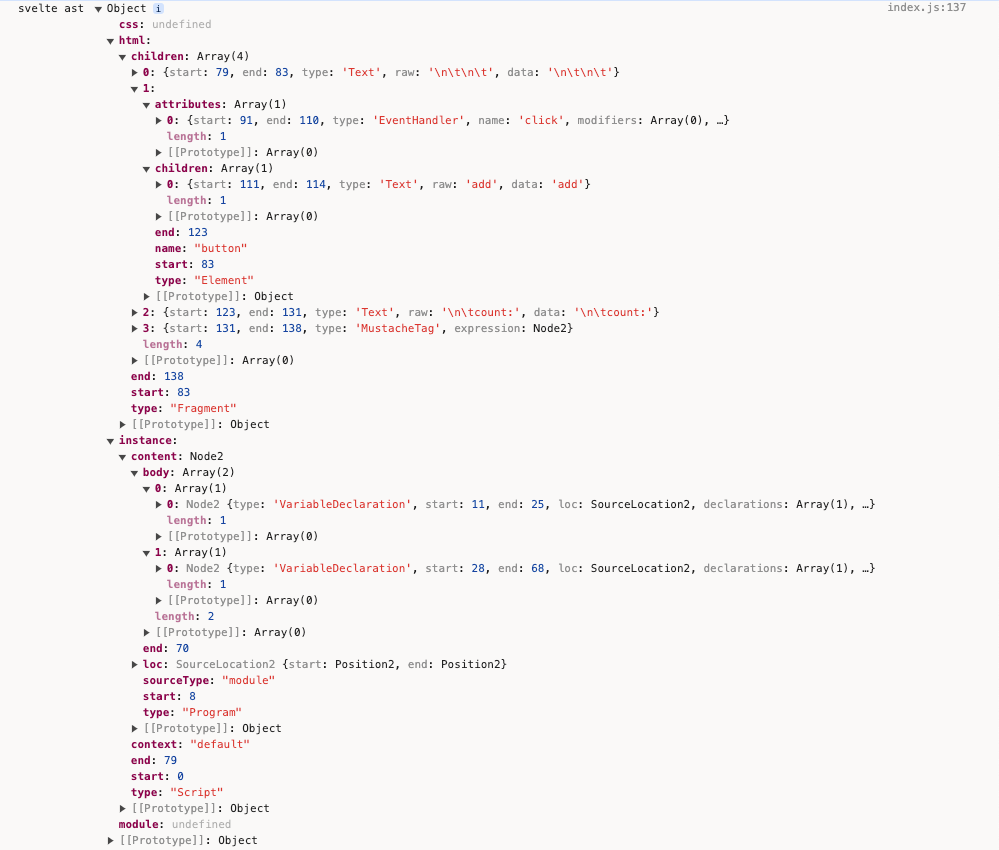The width and height of the screenshot is (999, 850).
Task: Expand the '\n\tcount:' Text entry
Action: point(135,313)
